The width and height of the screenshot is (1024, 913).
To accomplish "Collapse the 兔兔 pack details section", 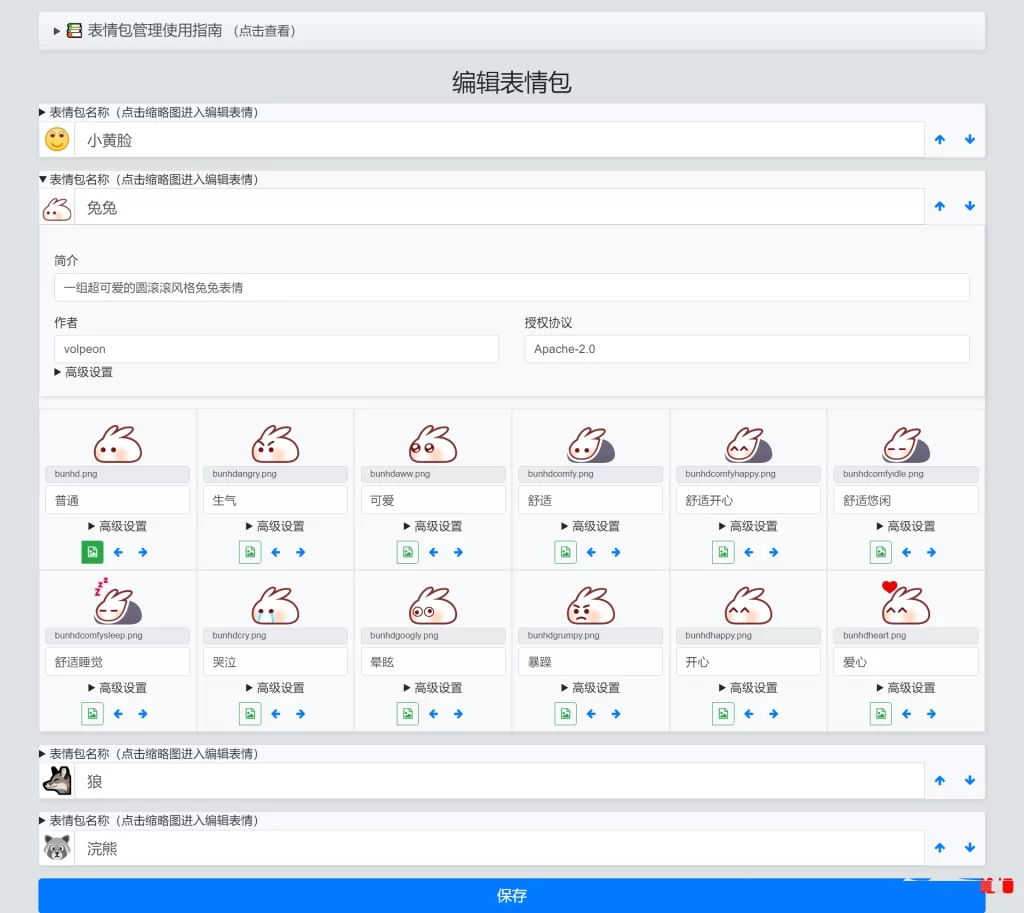I will 42,180.
